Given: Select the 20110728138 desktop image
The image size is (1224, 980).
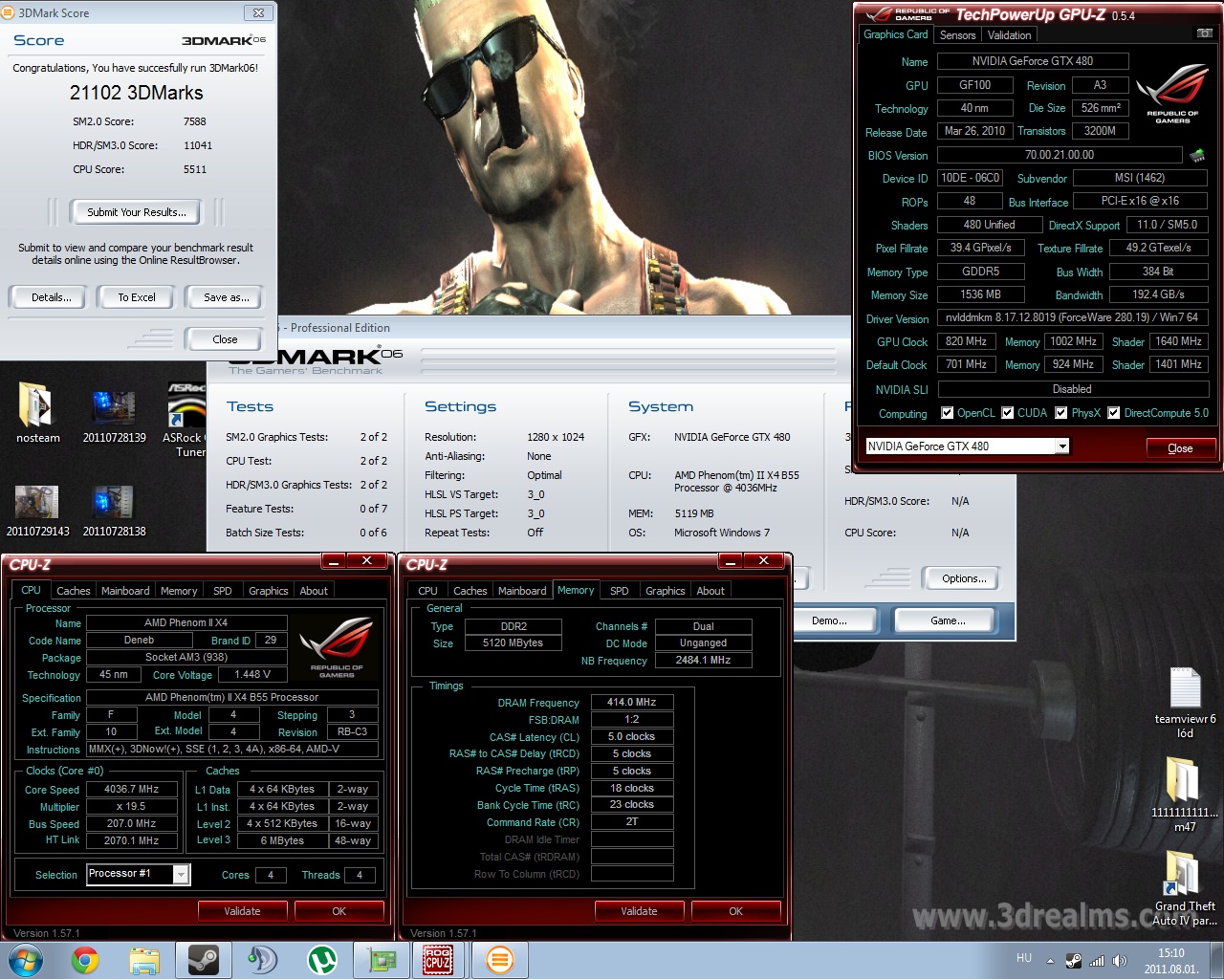Looking at the screenshot, I should point(114,511).
